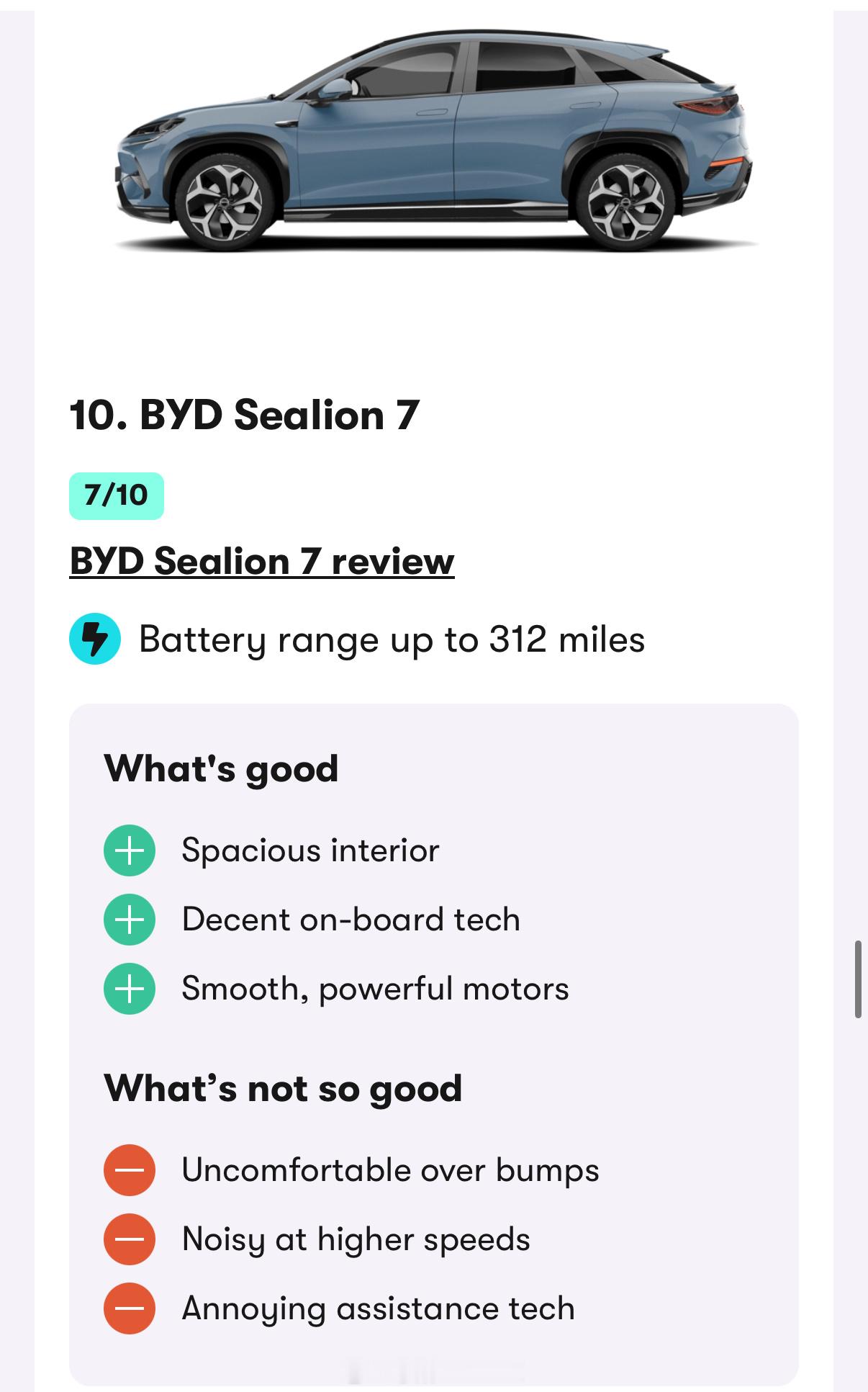Click the 'What's not so good' heading
This screenshot has width=868, height=1392.
[283, 1088]
